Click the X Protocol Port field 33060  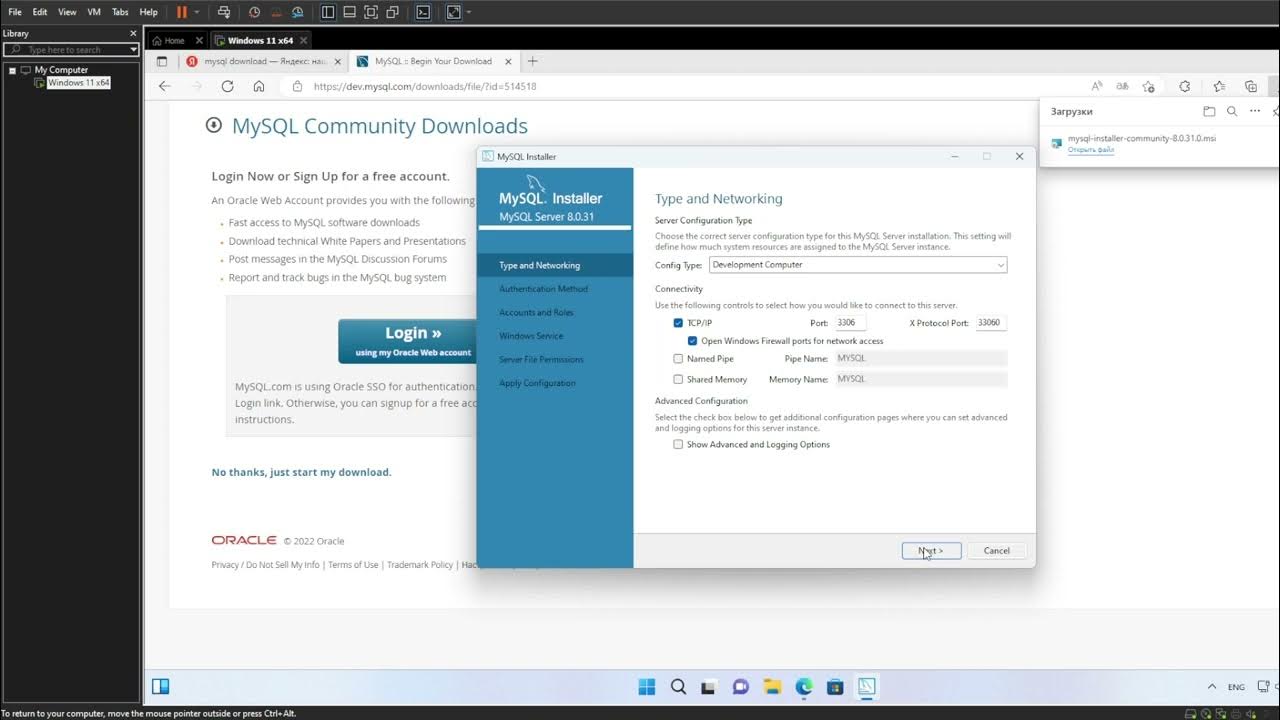990,323
